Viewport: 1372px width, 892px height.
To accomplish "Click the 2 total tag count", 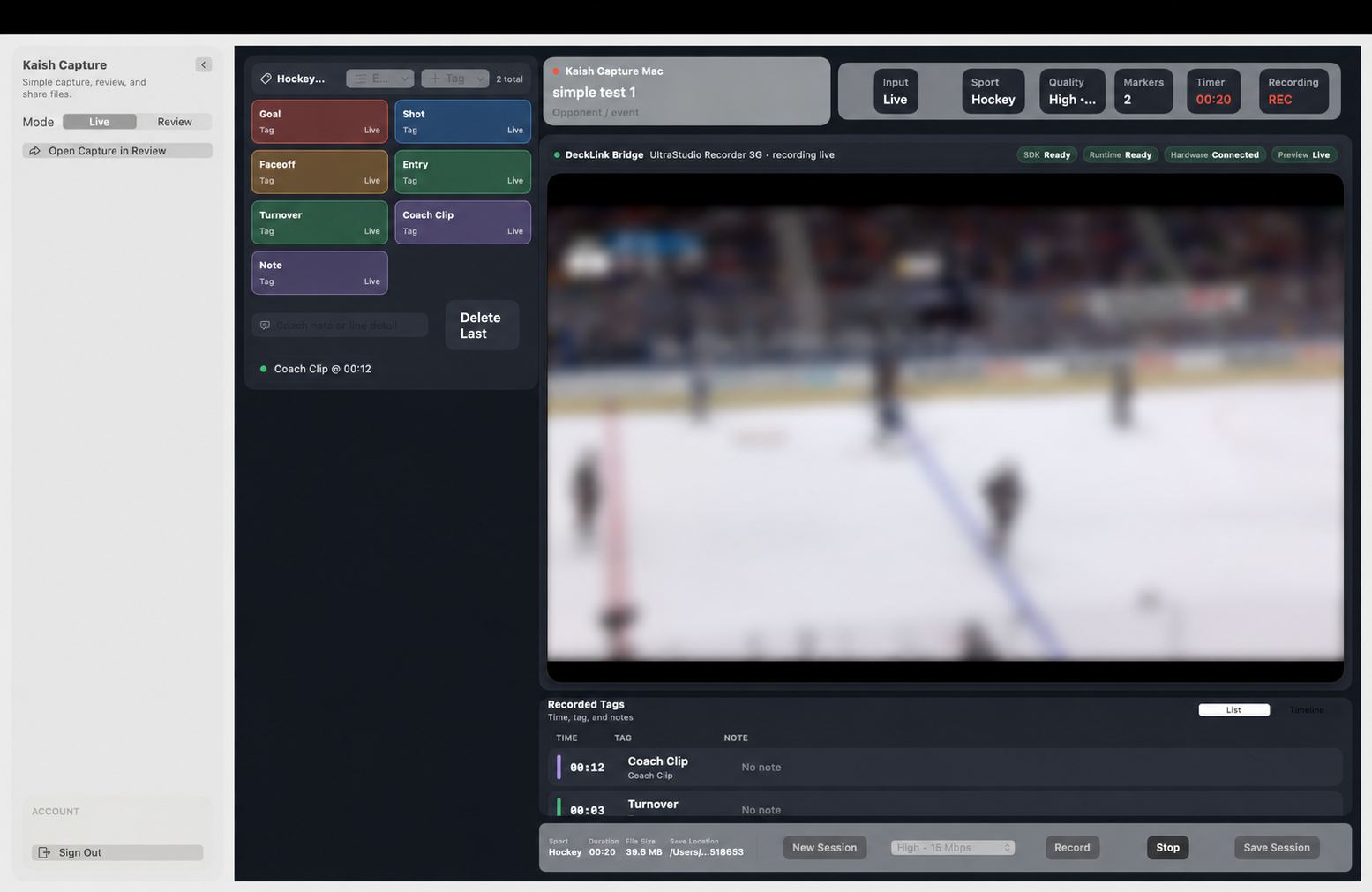I will click(509, 79).
